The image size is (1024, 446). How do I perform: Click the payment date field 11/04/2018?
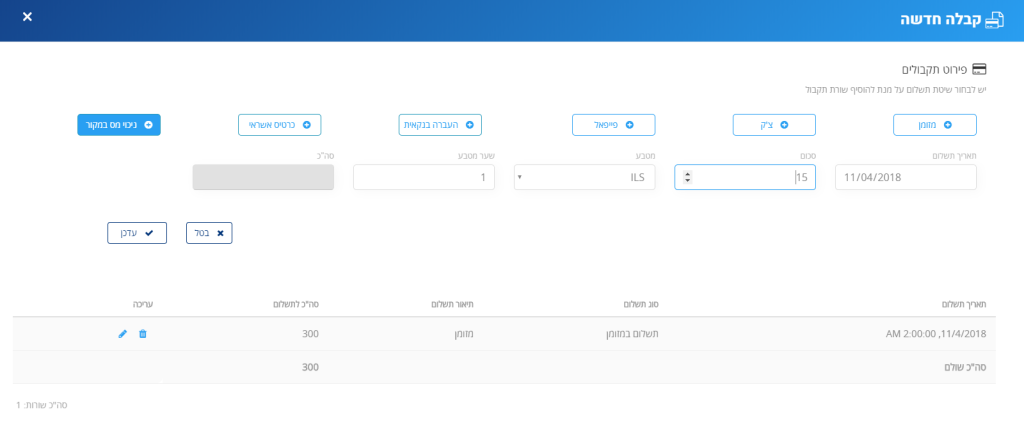(x=905, y=177)
